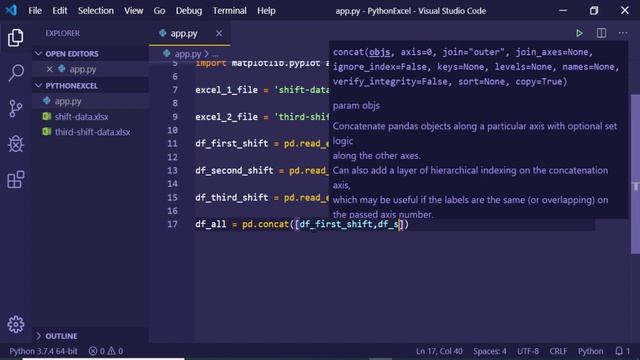
Task: Click pd.concat call on line 17
Action: [266, 224]
